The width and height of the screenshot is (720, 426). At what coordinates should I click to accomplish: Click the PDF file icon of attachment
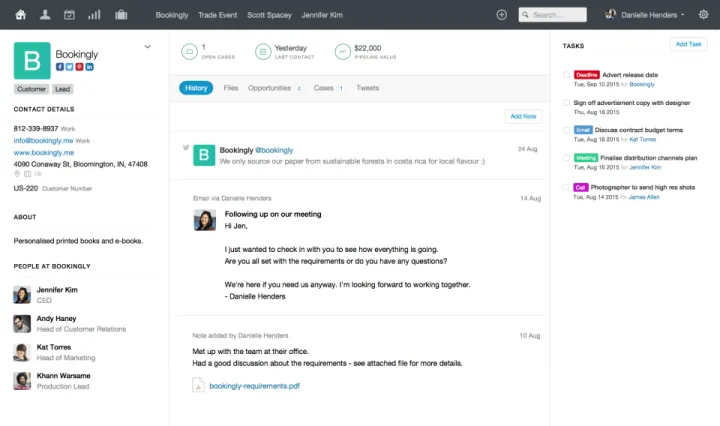click(x=198, y=385)
